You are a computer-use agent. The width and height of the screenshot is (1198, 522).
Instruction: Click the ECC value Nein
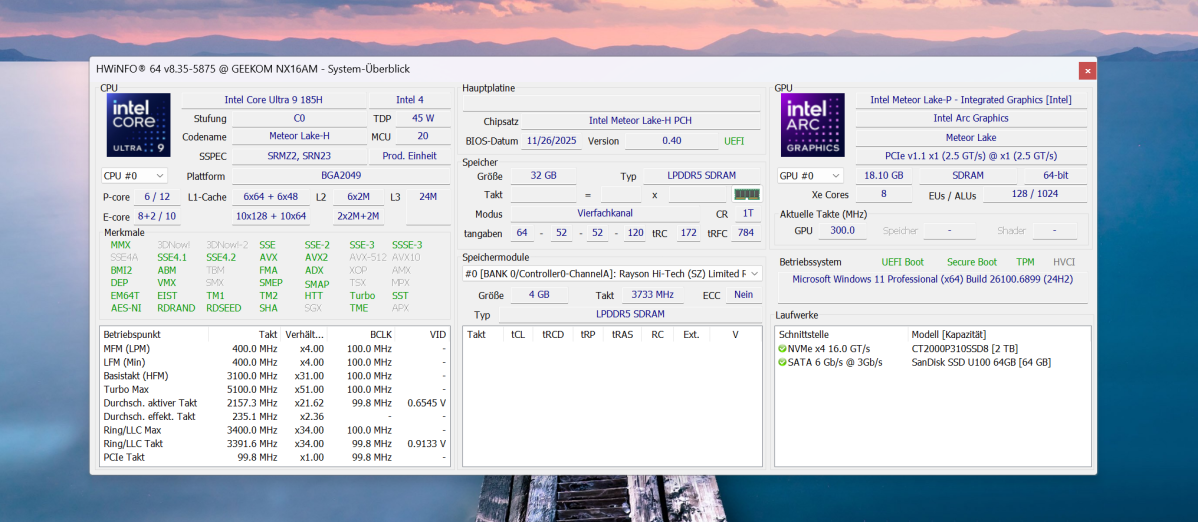(743, 295)
